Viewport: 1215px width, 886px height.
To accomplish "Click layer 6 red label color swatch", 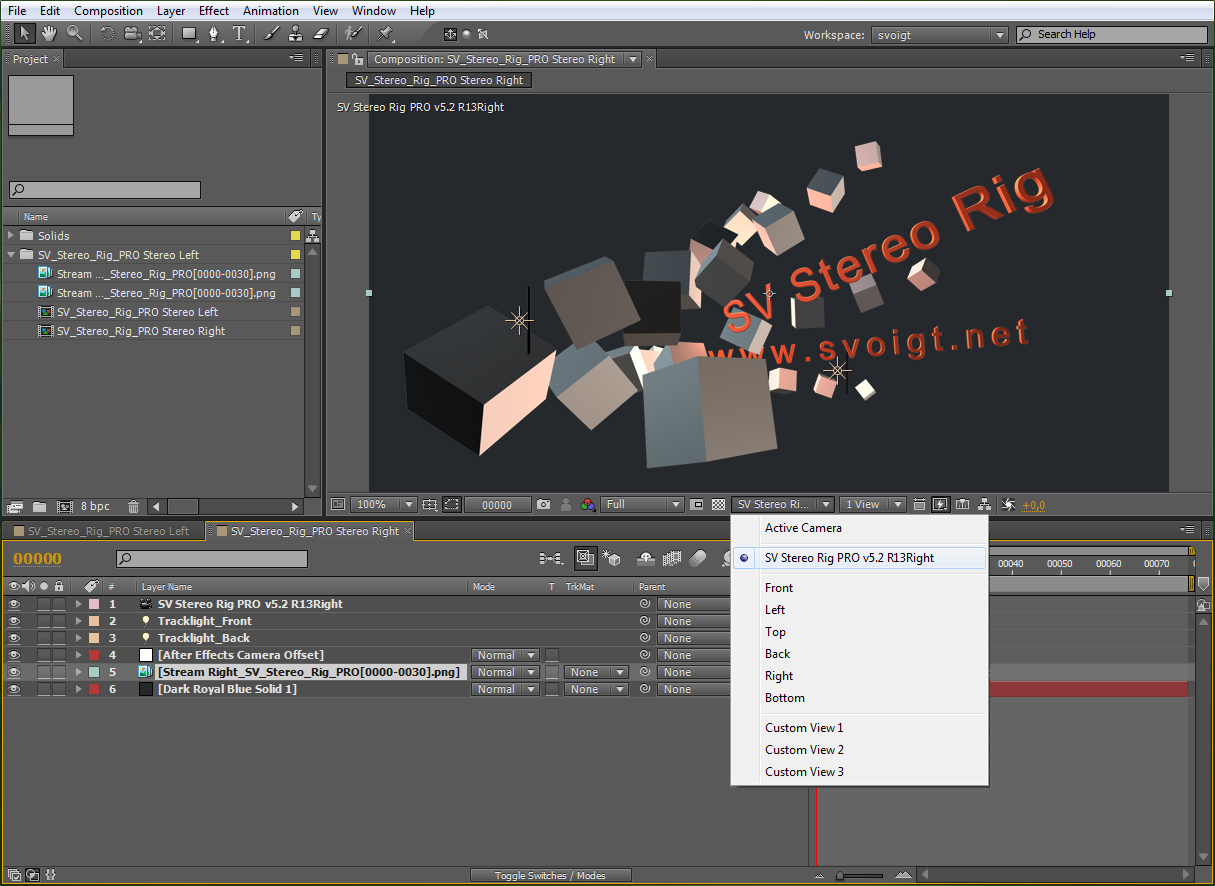I will coord(94,689).
